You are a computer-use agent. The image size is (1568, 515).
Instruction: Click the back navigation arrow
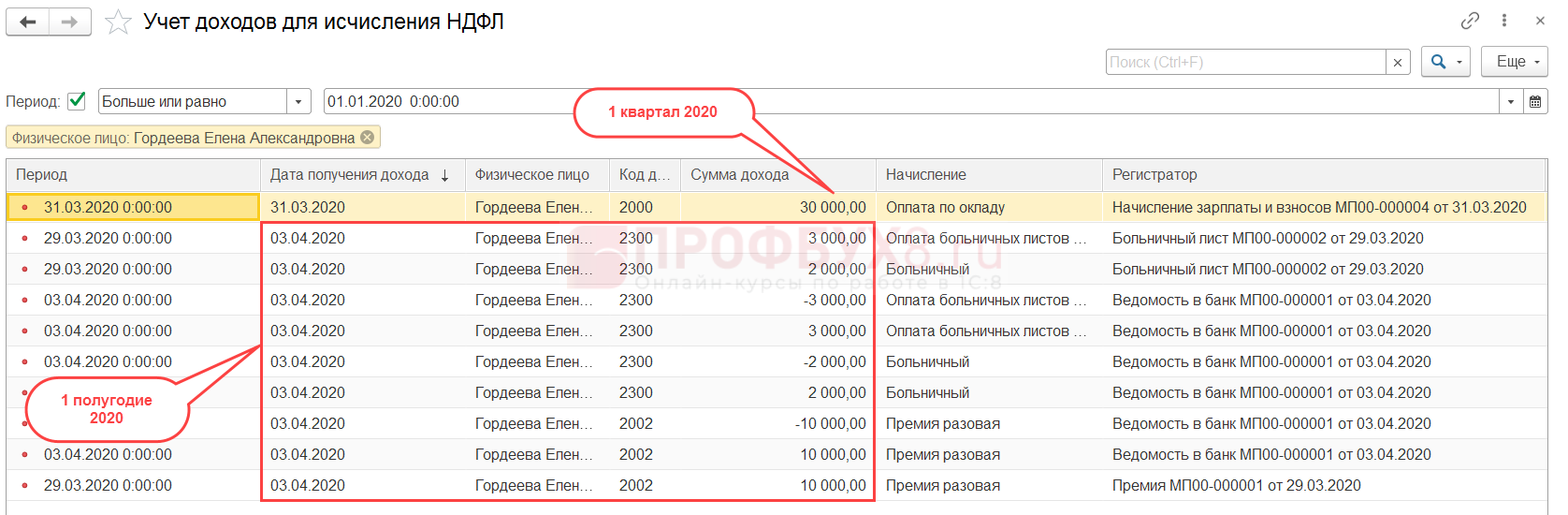[28, 22]
